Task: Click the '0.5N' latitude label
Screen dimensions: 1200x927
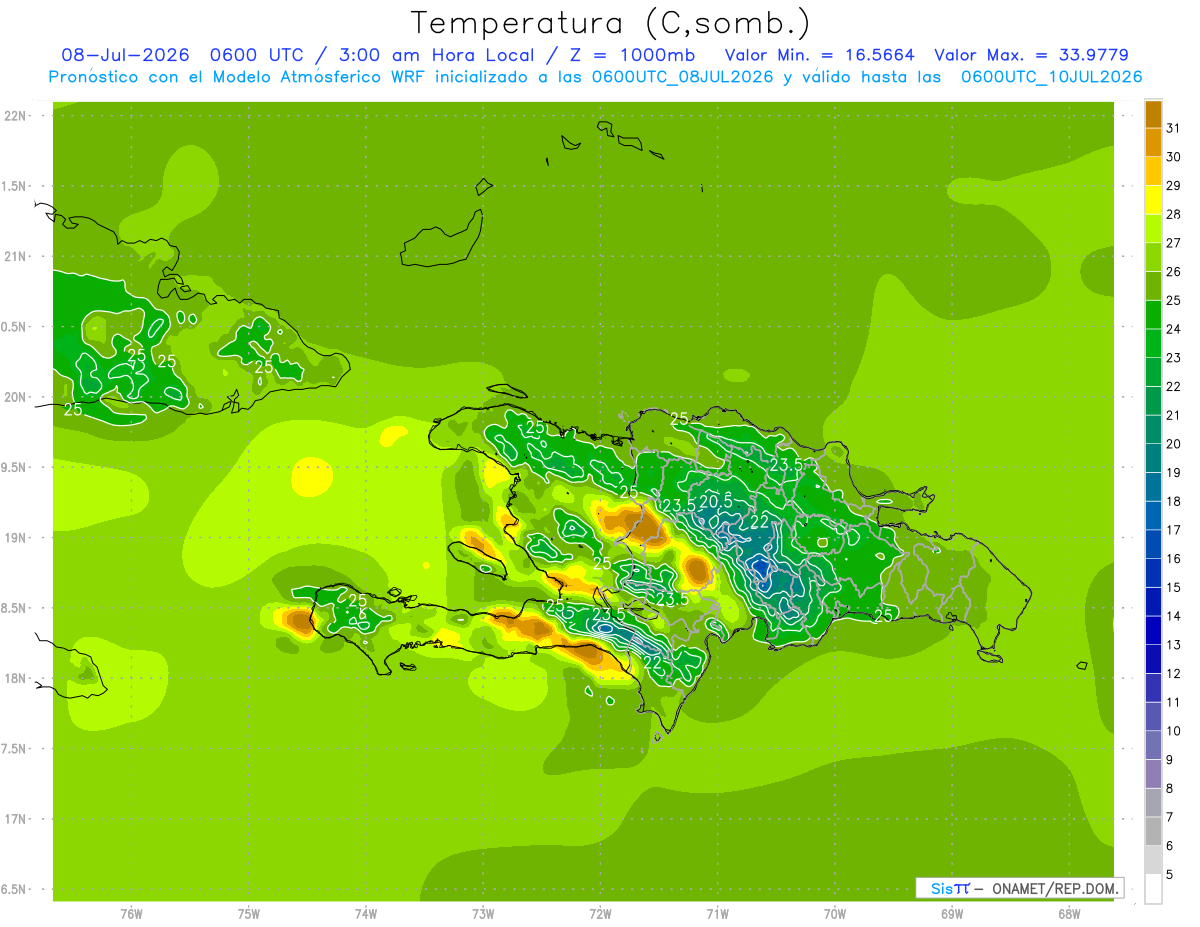Action: pyautogui.click(x=15, y=327)
